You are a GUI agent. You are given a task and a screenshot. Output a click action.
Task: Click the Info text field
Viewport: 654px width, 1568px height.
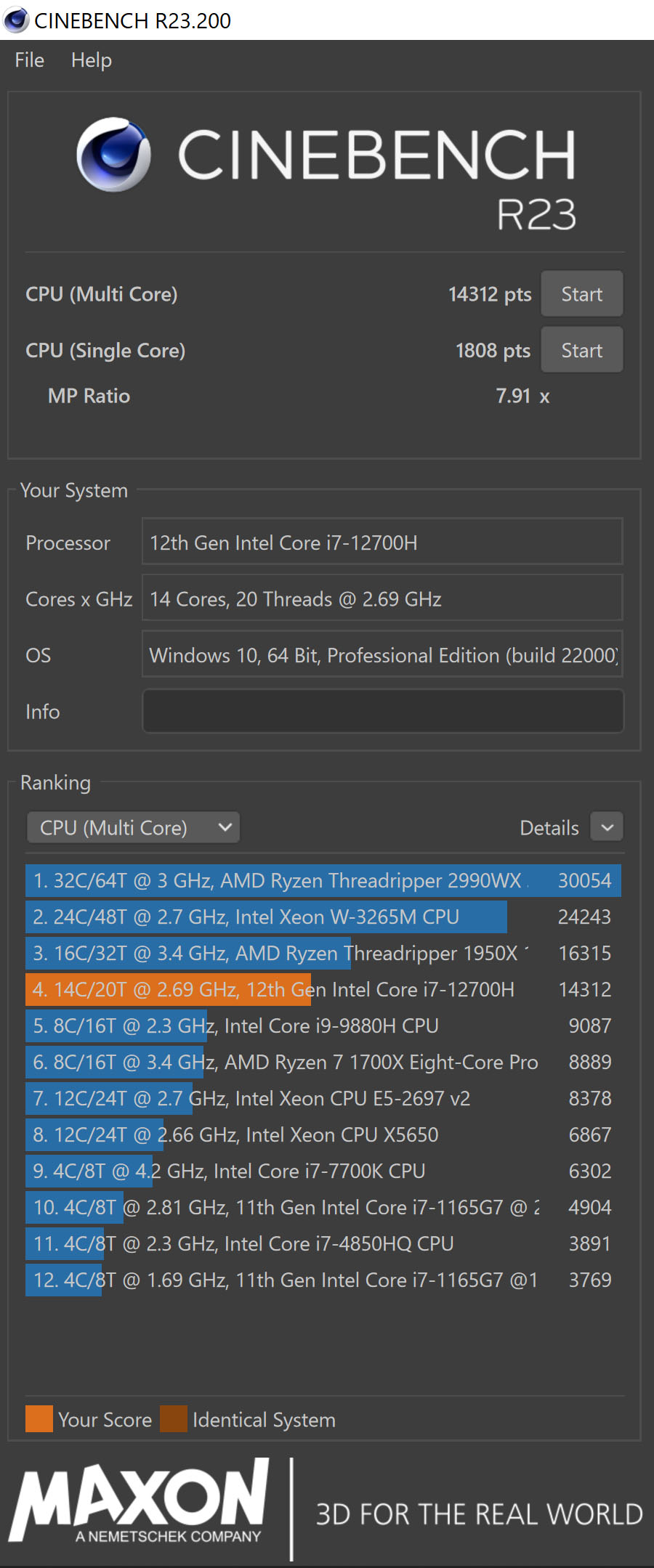coord(383,712)
